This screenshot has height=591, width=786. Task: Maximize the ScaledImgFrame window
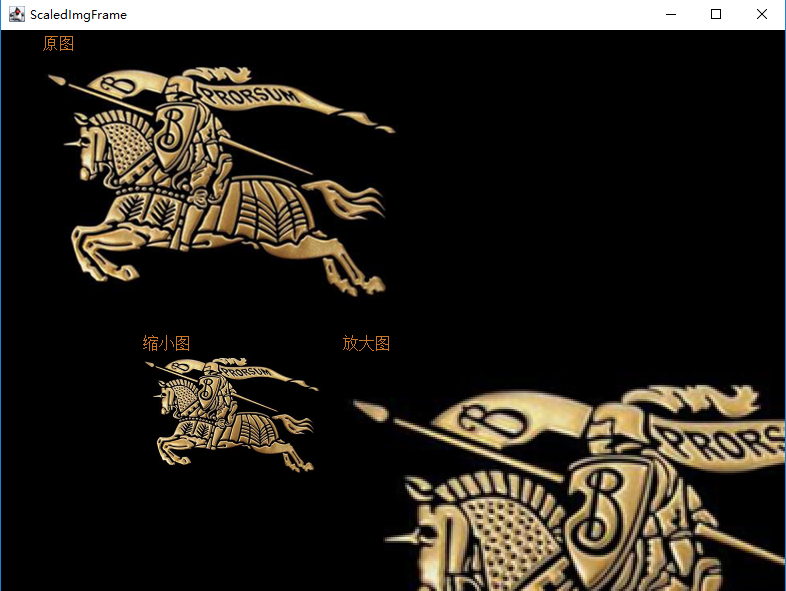pos(716,15)
